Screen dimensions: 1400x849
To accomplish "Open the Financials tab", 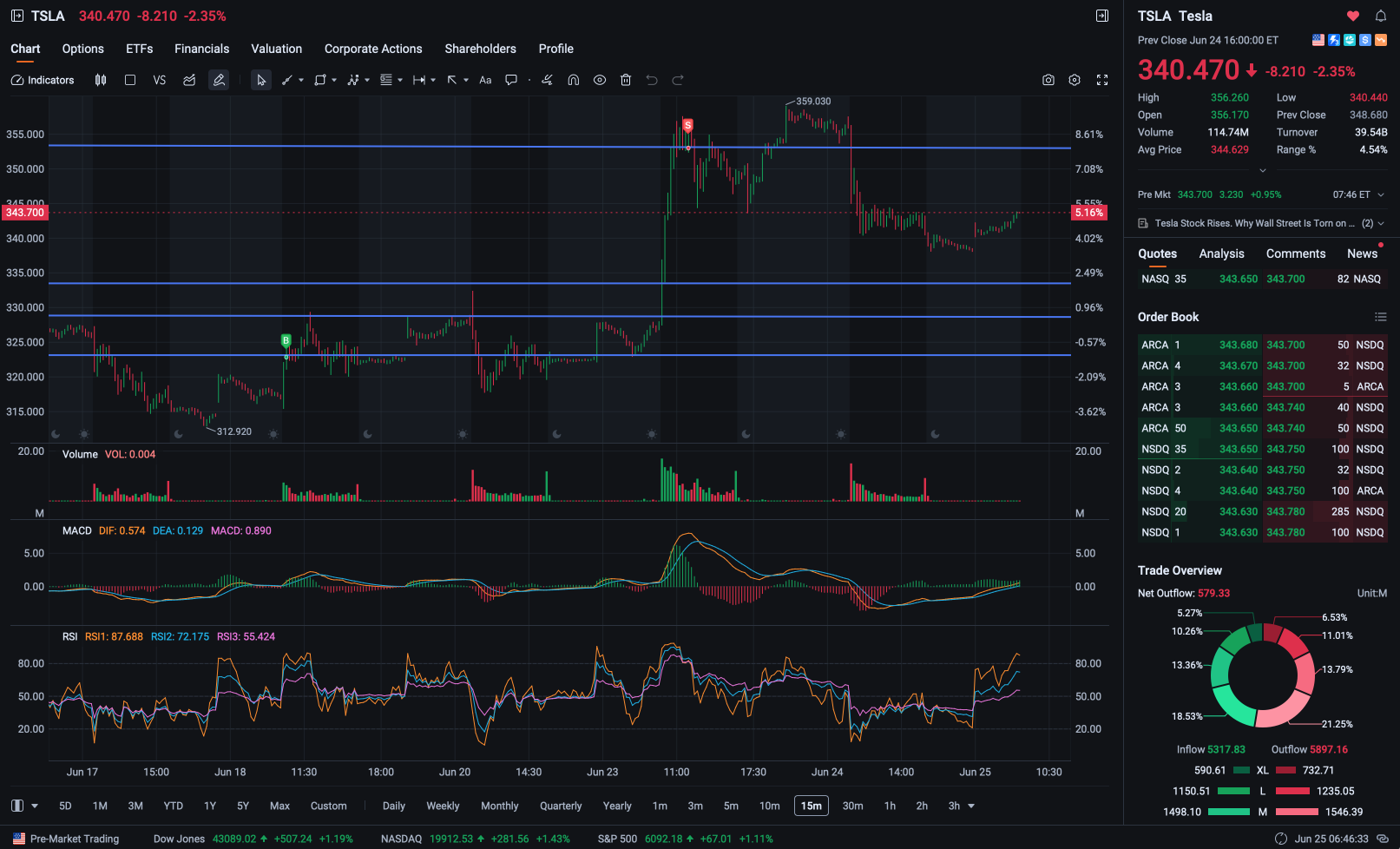I will (202, 49).
